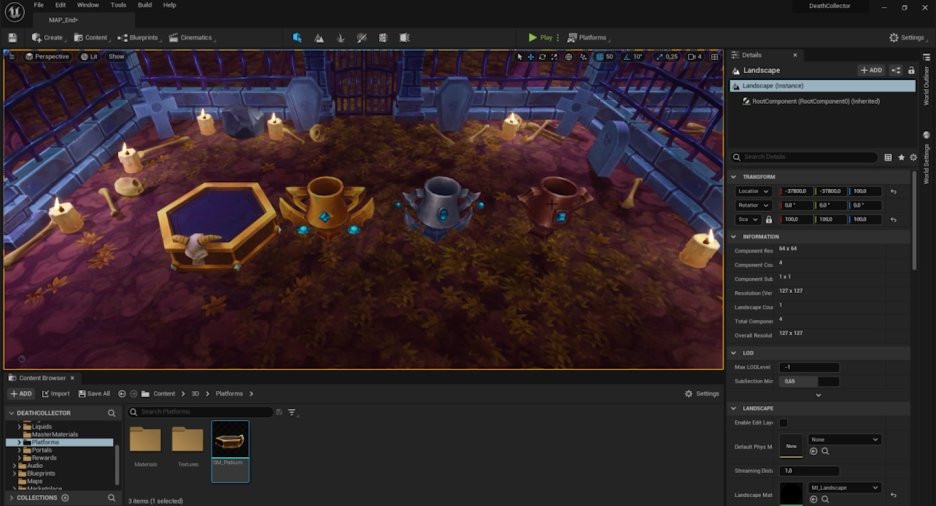Open the Window menu
The height and width of the screenshot is (506, 936).
[88, 5]
